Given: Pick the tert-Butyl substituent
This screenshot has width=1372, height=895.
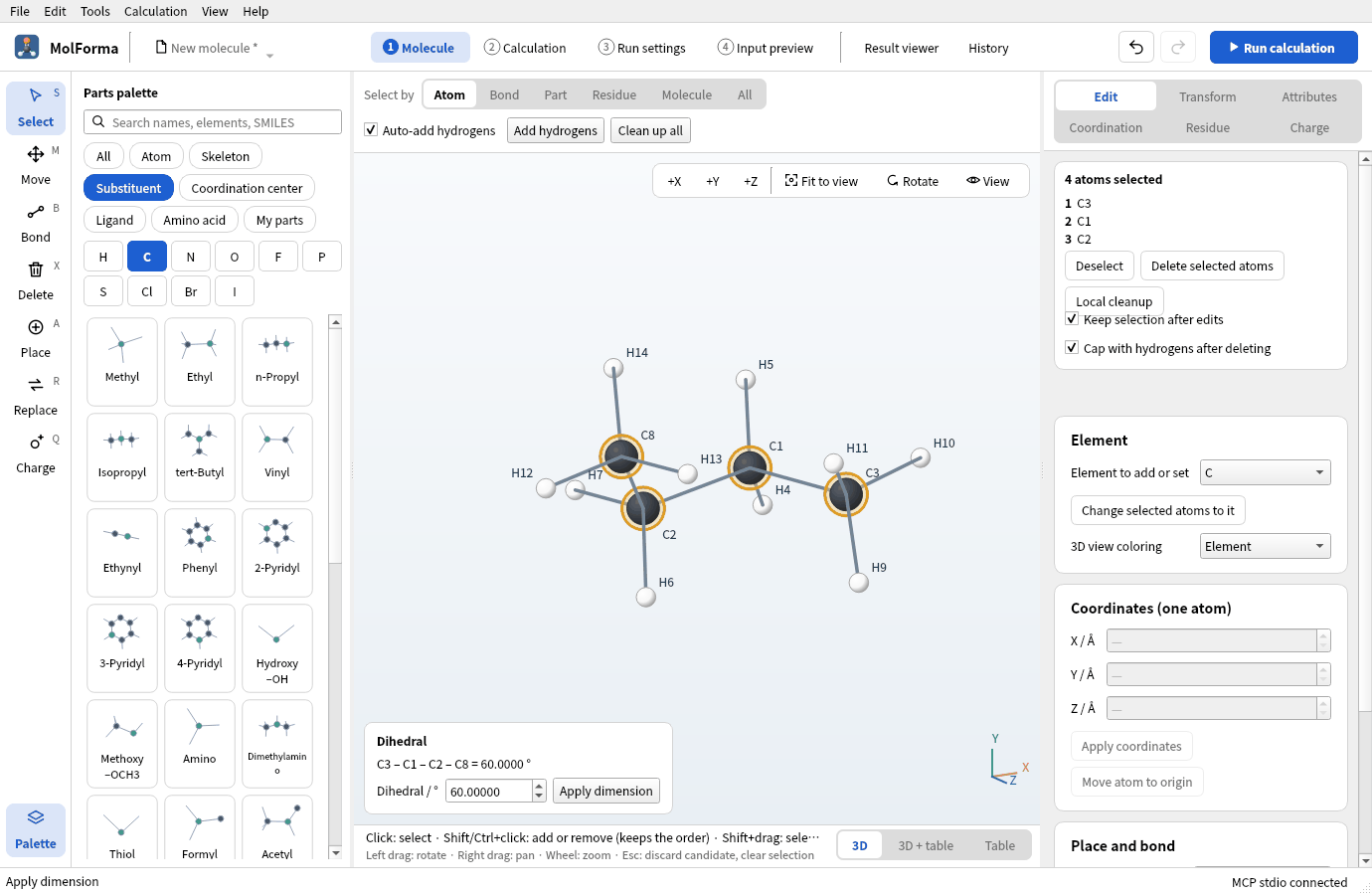Looking at the screenshot, I should 200,456.
